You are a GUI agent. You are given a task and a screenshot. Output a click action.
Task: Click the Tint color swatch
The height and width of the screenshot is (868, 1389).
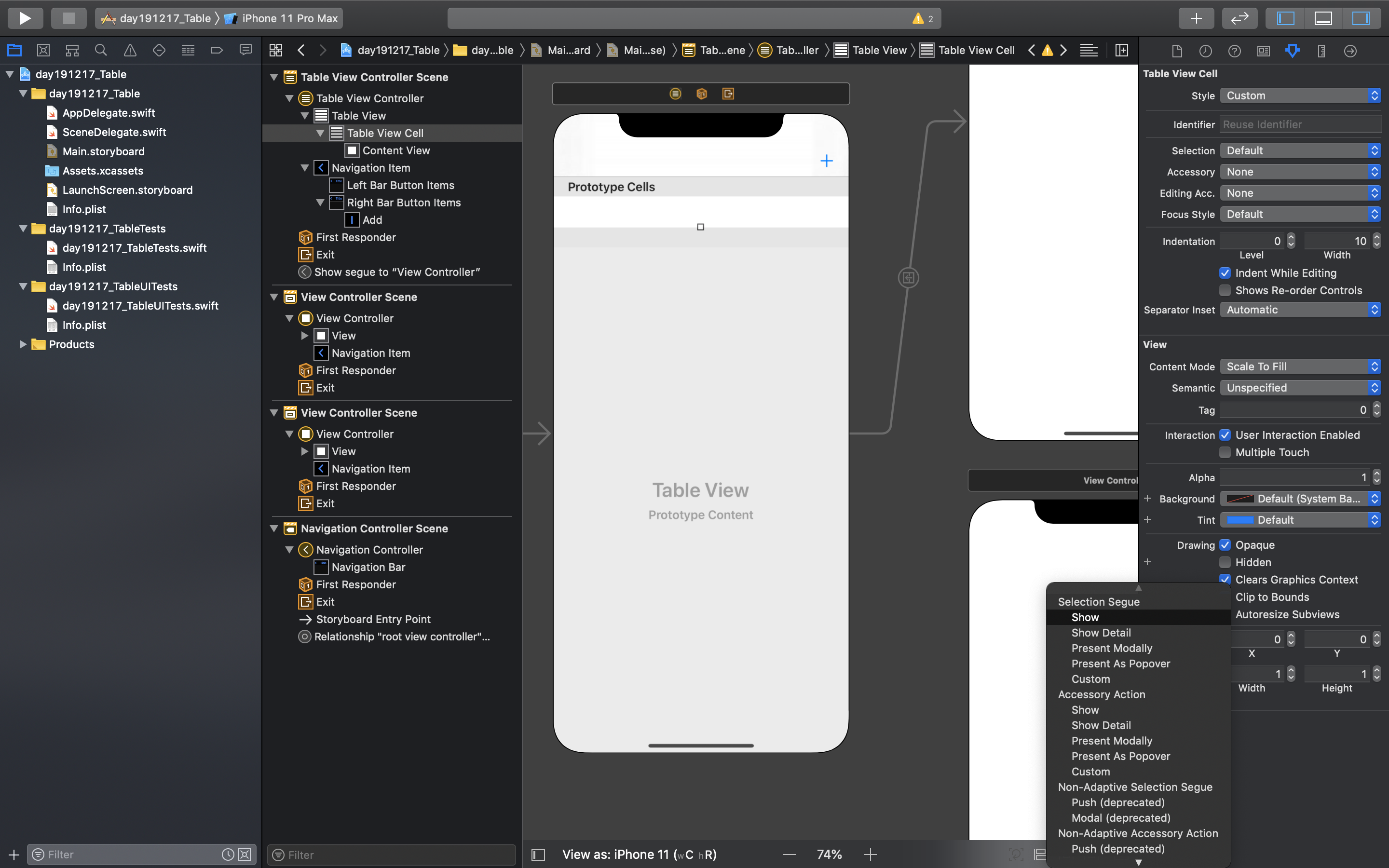click(x=1240, y=520)
